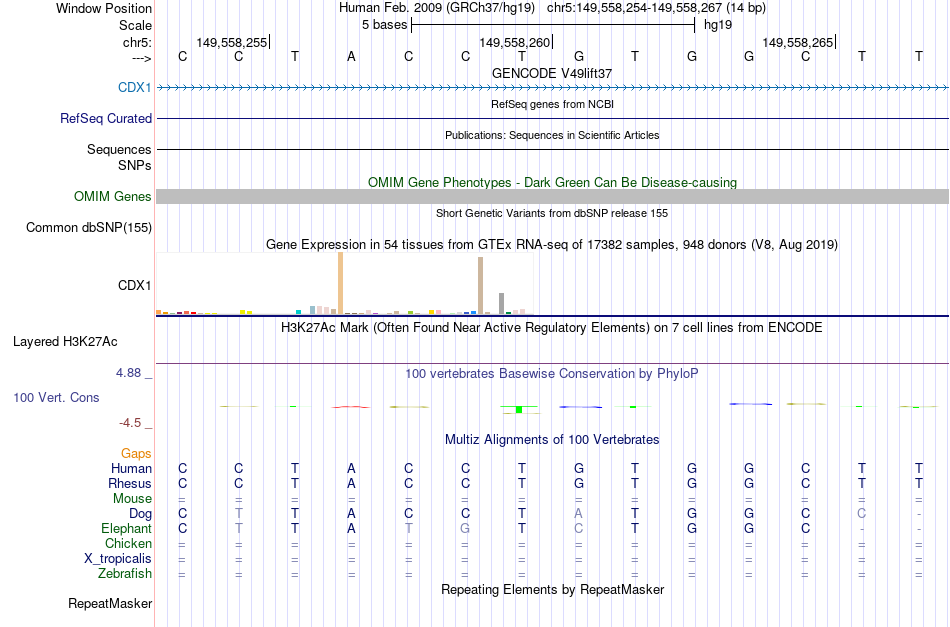Click 'Short Genetic Variants from dbSNP release 155'
950x627 pixels.
coord(552,213)
